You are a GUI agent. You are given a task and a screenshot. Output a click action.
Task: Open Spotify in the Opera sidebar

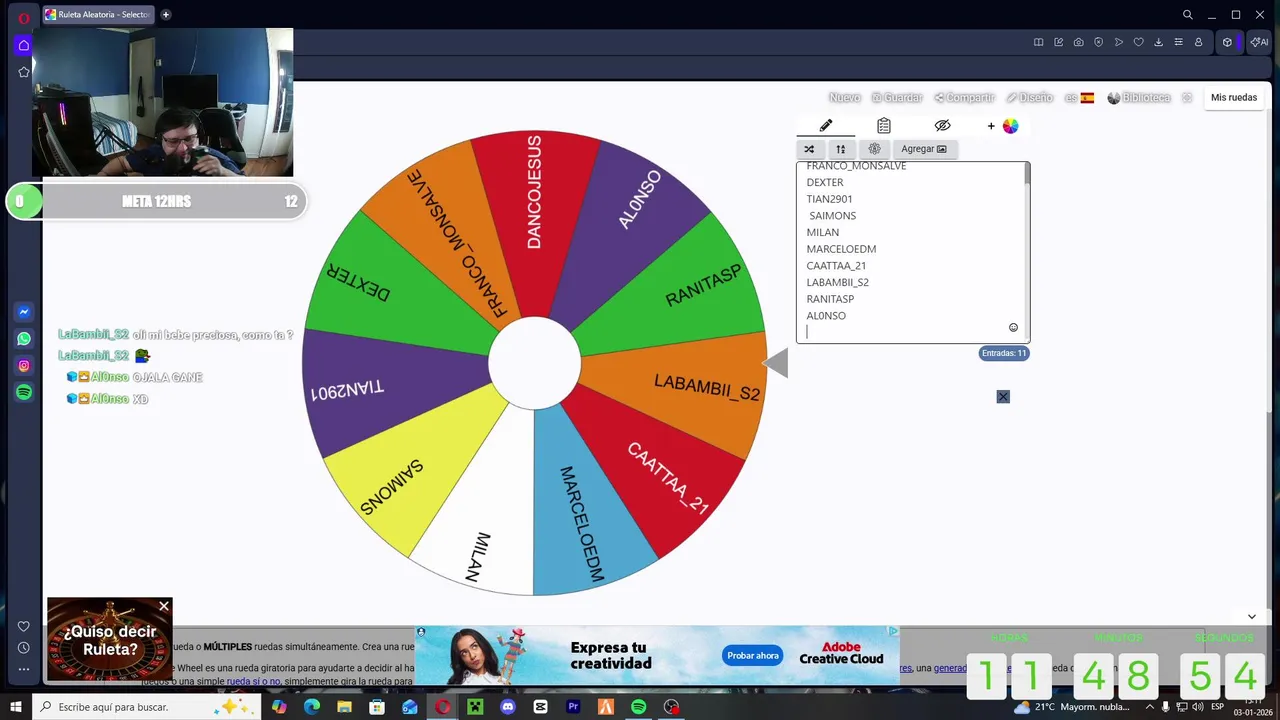point(24,393)
